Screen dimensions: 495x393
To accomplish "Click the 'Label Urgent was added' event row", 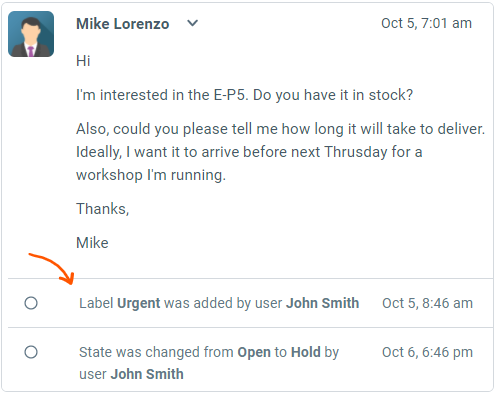I will pos(250,303).
